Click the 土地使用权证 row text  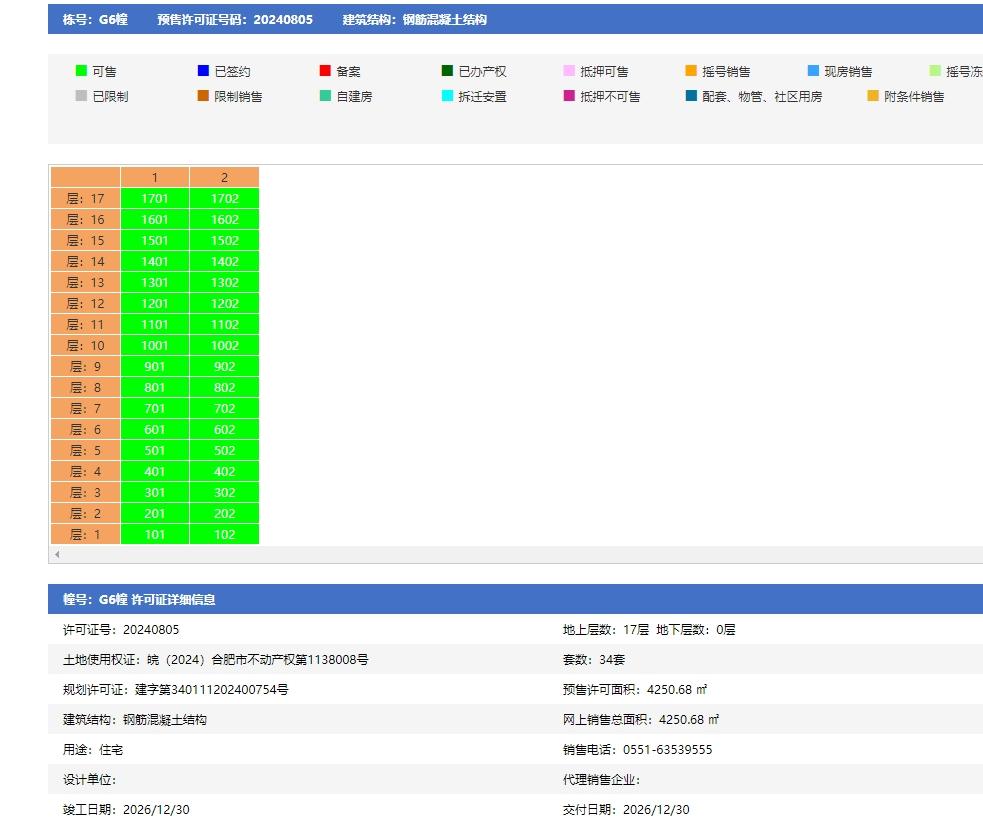click(216, 659)
